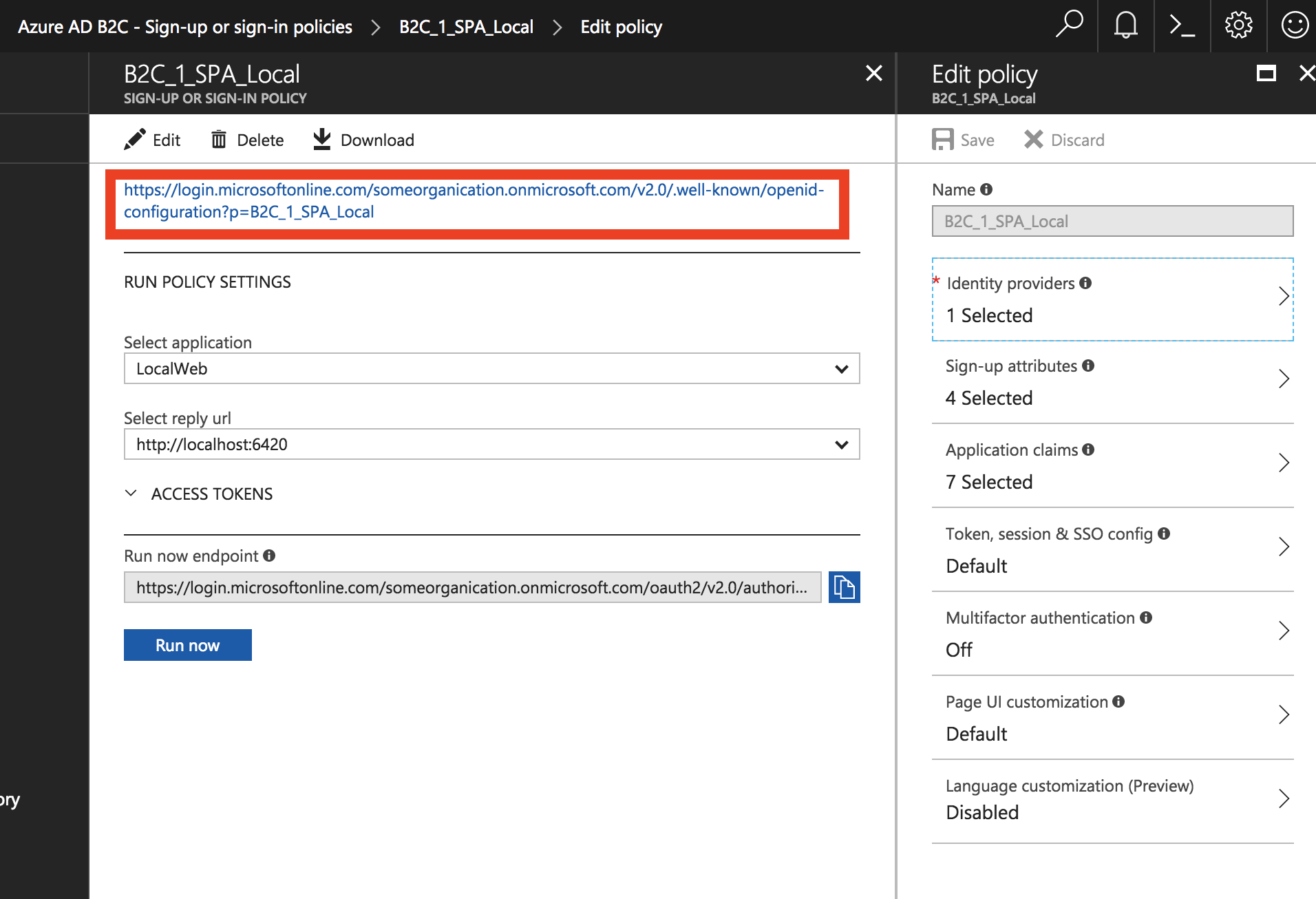This screenshot has height=899, width=1316.
Task: Open the openid-configuration metadata link
Action: pyautogui.click(x=474, y=200)
